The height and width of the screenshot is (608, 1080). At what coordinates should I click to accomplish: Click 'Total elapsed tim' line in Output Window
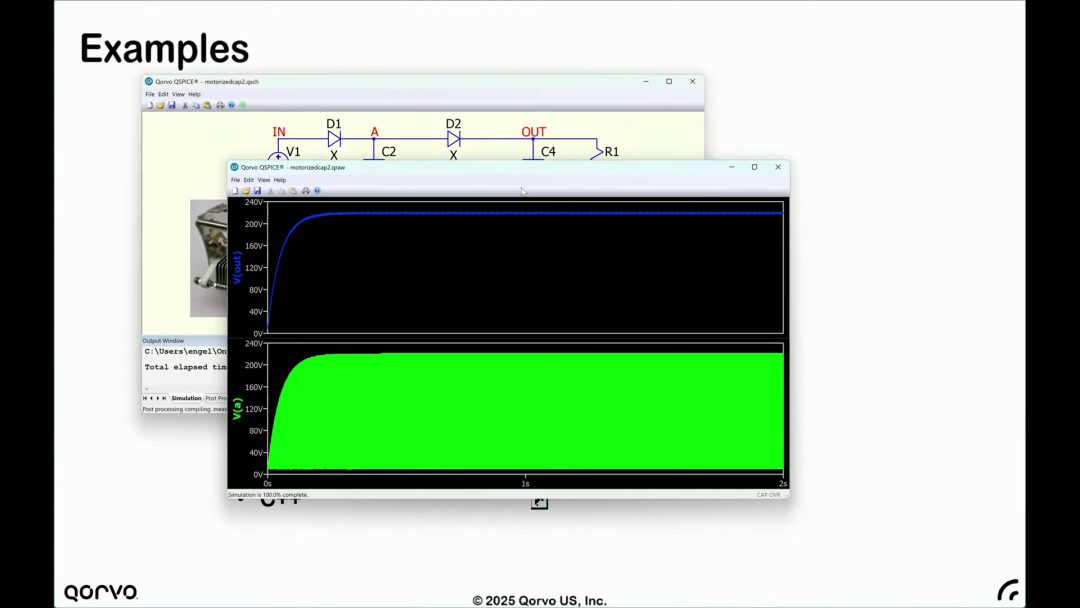coord(185,367)
